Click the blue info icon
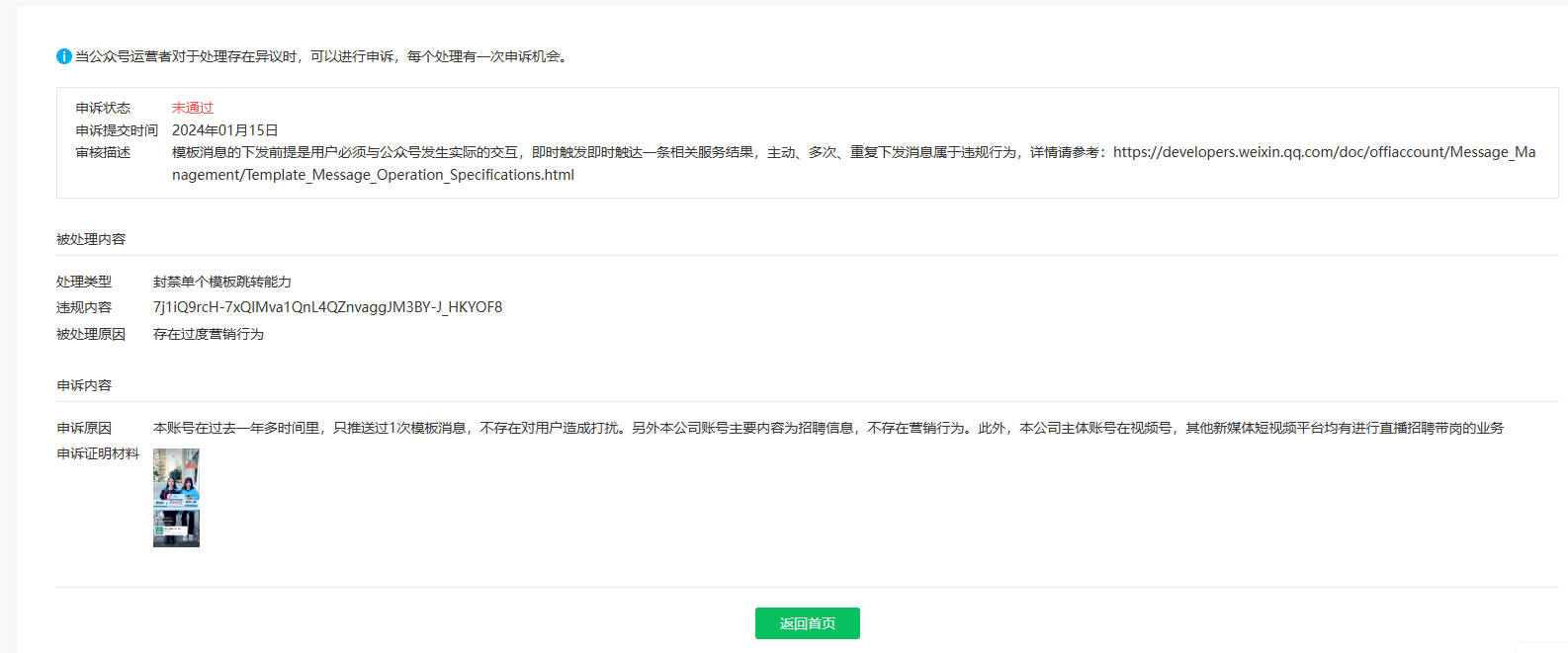Image resolution: width=1568 pixels, height=653 pixels. (64, 56)
